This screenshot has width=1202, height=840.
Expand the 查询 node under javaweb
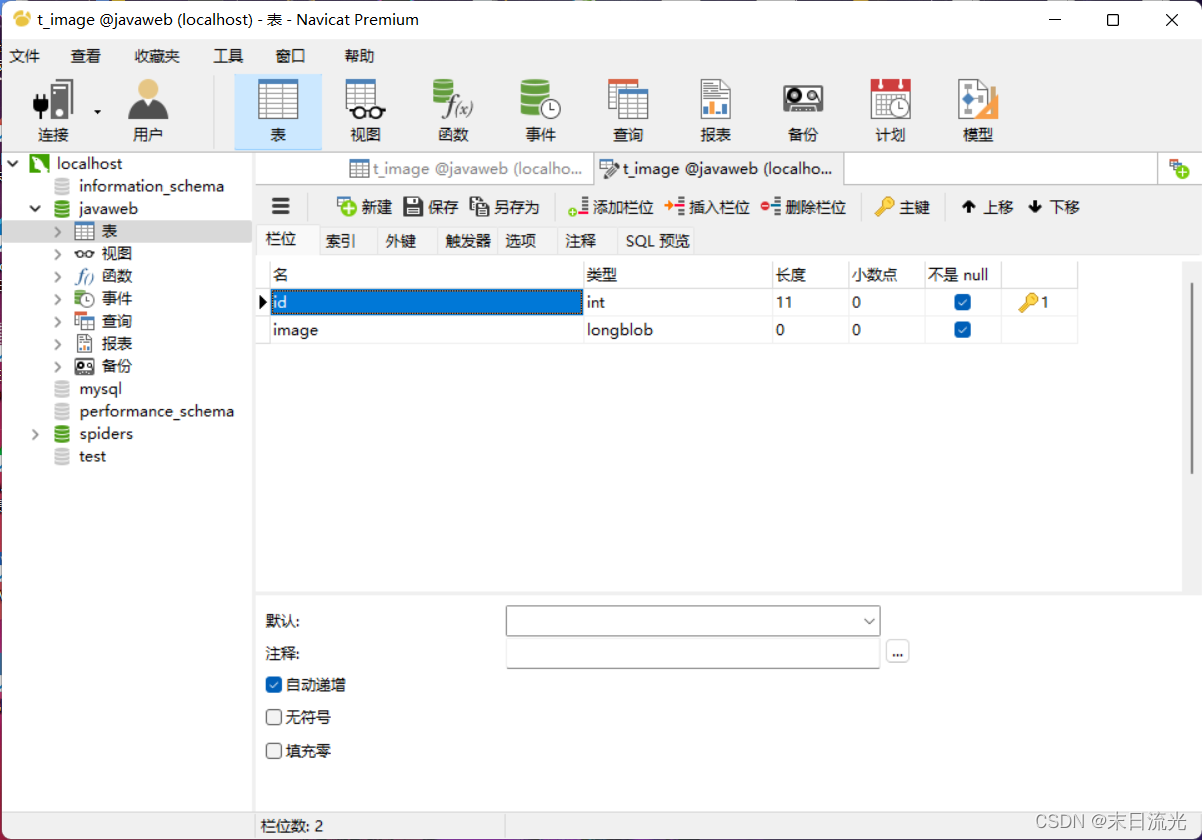(58, 321)
